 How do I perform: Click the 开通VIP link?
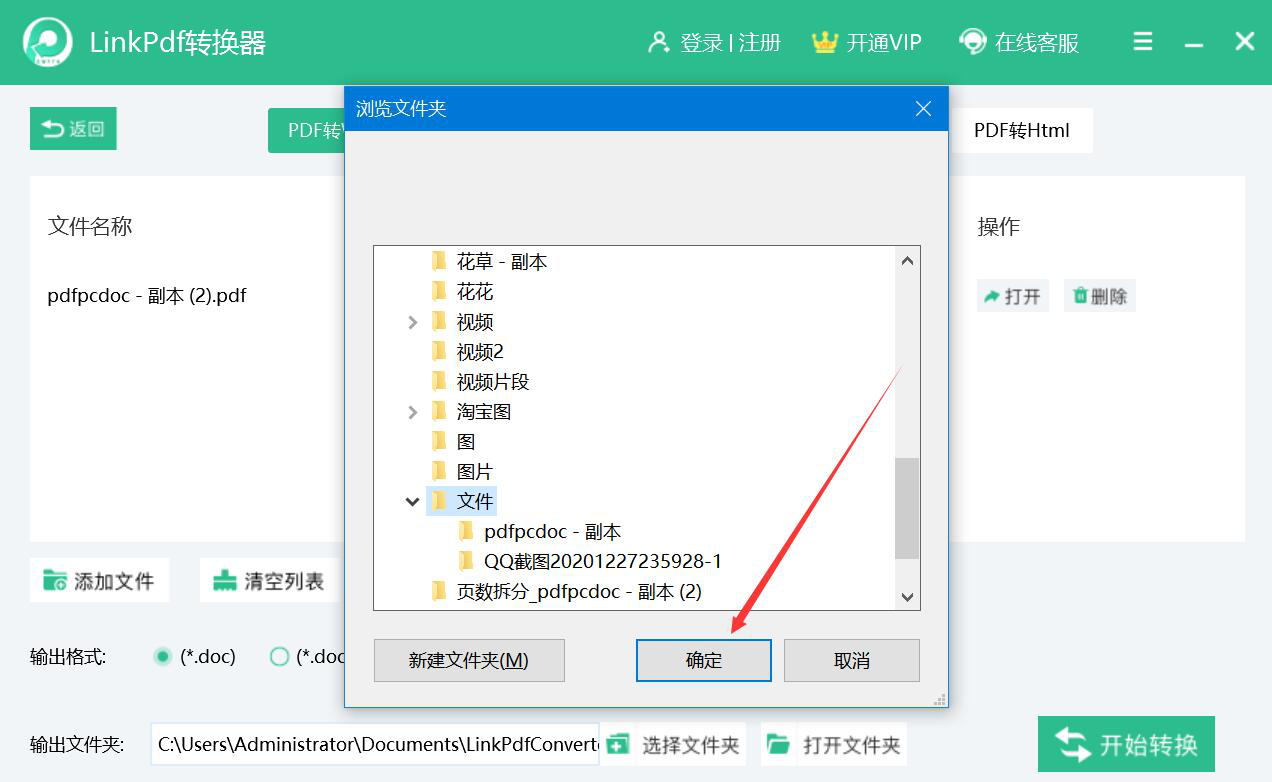click(x=884, y=43)
